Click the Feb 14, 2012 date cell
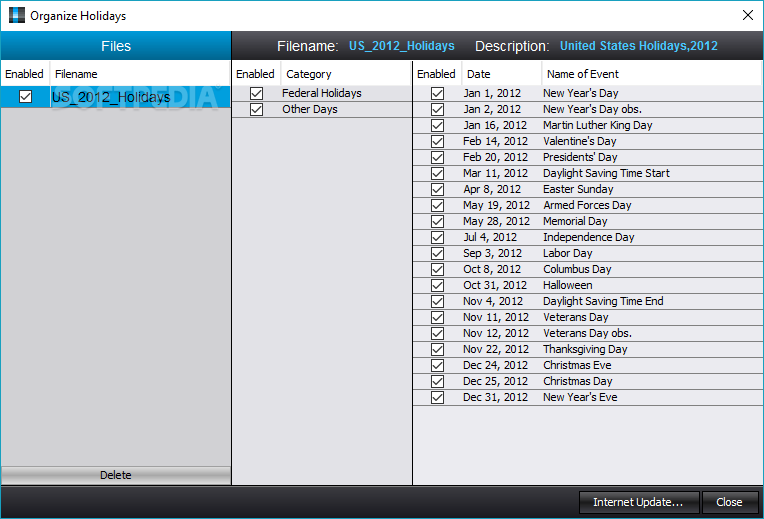Screen dimensions: 764x519 496,141
